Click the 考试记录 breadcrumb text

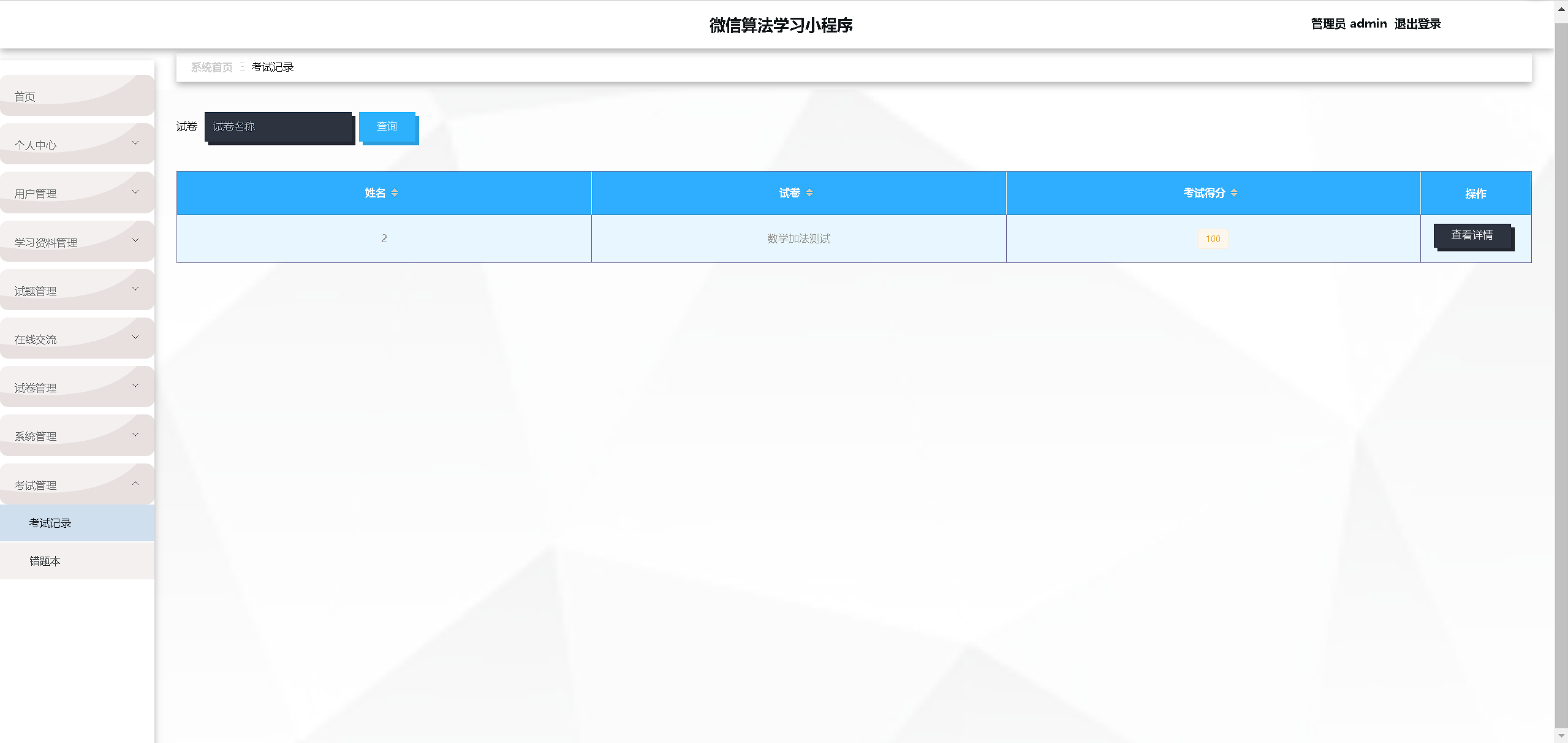click(273, 67)
